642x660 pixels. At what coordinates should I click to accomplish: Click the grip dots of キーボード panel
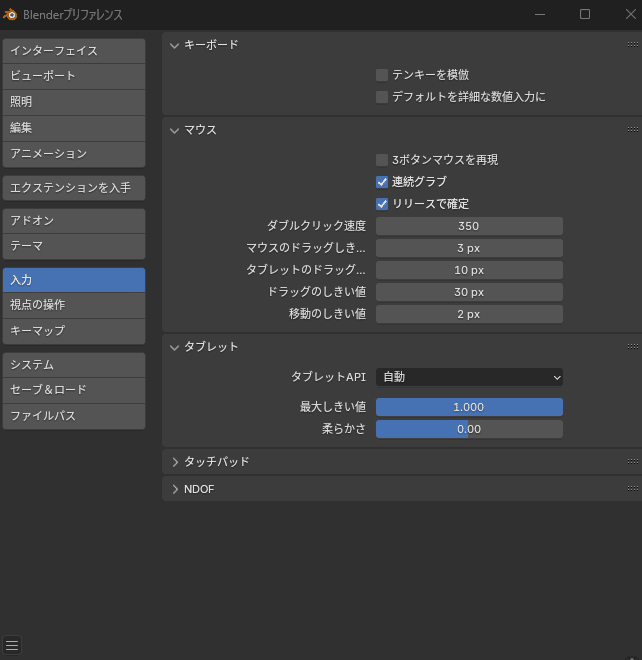(632, 44)
